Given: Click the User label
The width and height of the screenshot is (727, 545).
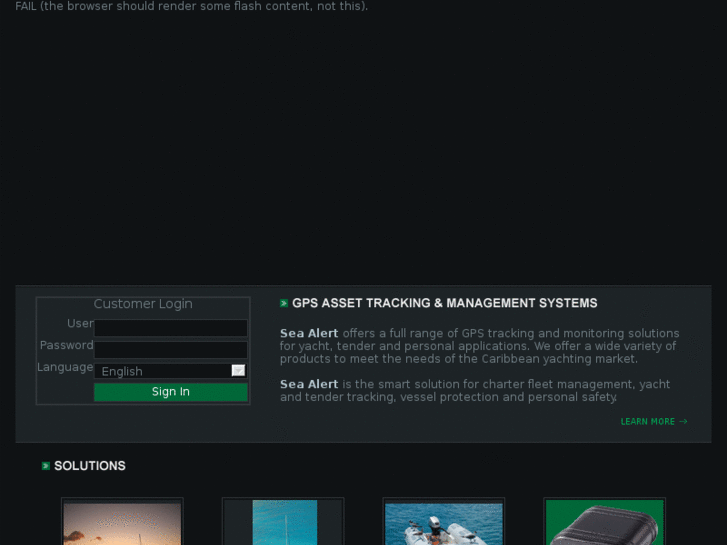Looking at the screenshot, I should tap(80, 323).
